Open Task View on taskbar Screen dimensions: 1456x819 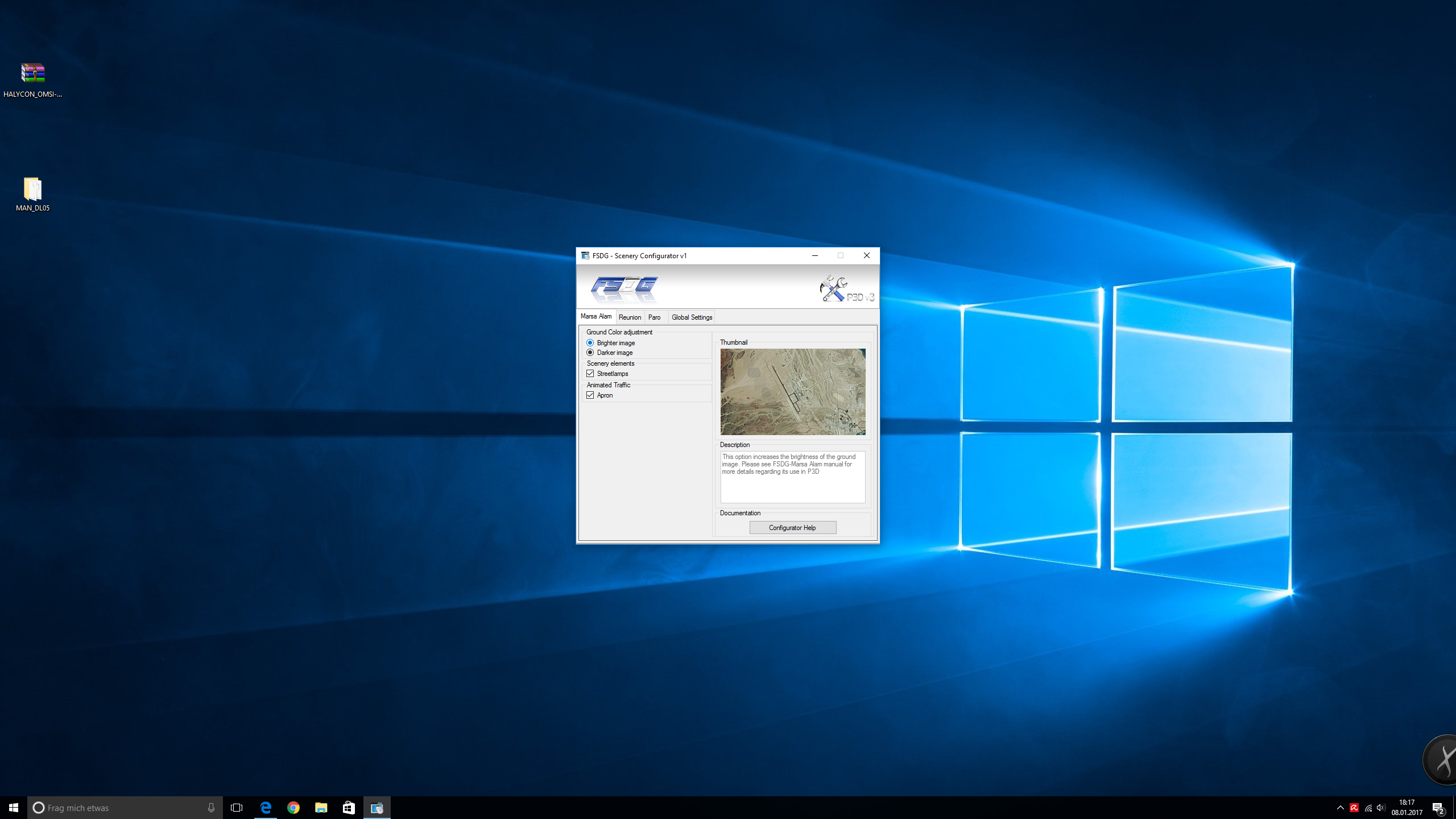[x=237, y=808]
